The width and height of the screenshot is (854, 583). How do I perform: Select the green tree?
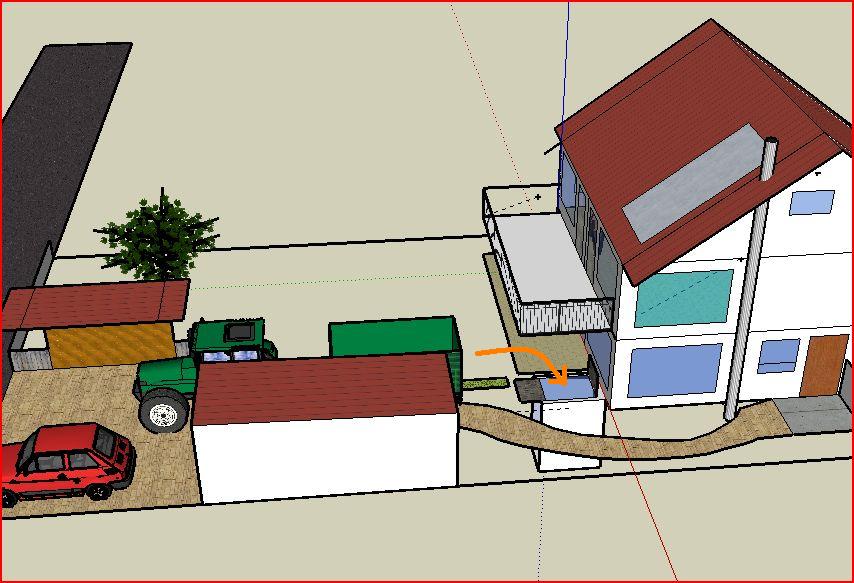(159, 237)
